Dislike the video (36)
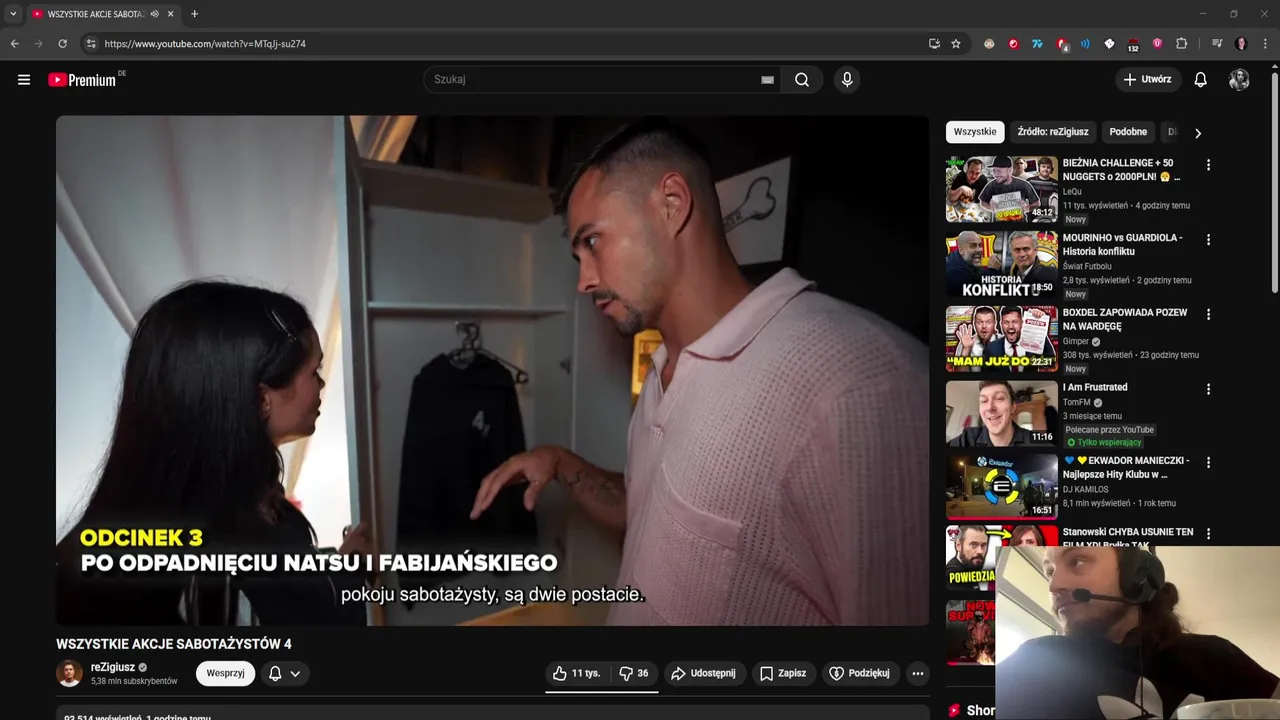Screen dimensions: 1280x720 tap(634, 673)
